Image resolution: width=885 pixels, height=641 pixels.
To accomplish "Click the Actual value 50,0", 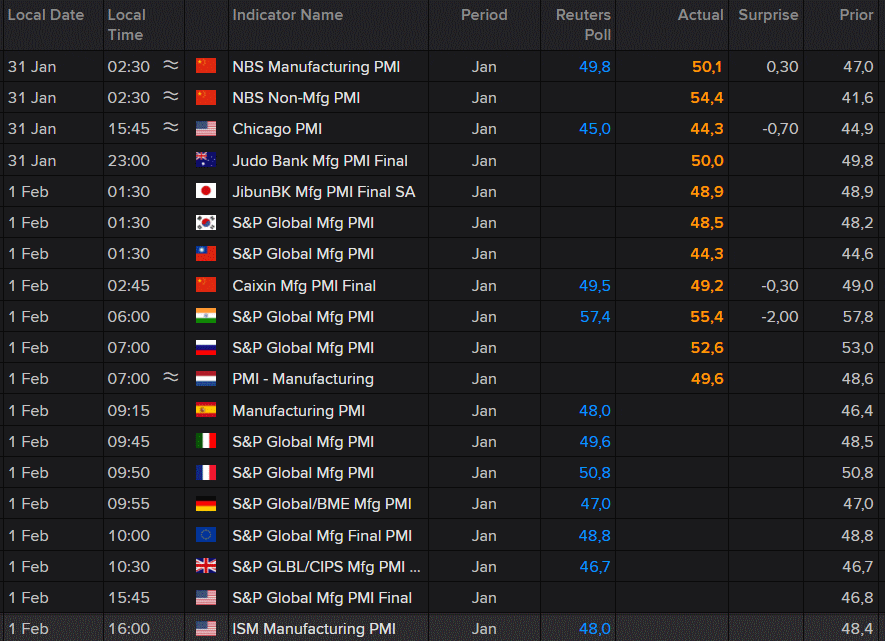I will click(707, 161).
